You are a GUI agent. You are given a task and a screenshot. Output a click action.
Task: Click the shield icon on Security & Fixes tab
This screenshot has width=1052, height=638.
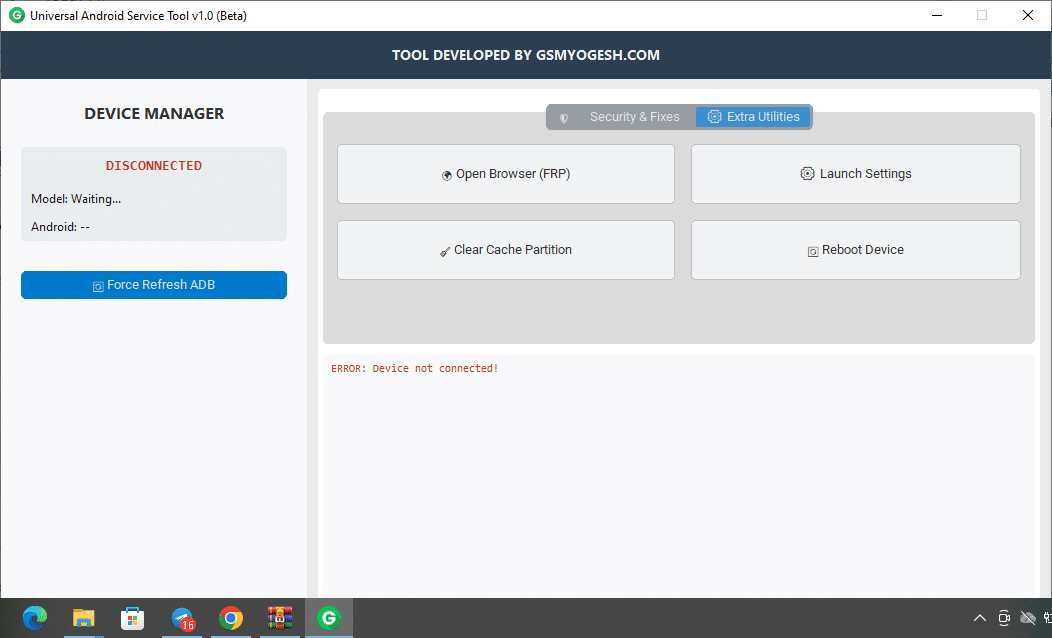pos(564,116)
